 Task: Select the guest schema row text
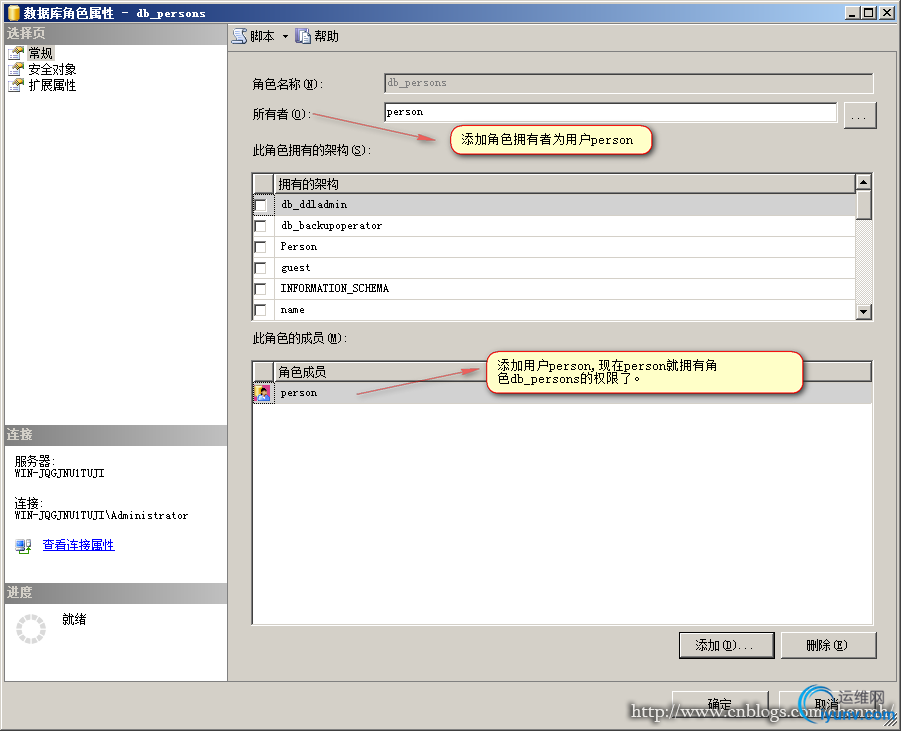tap(295, 268)
